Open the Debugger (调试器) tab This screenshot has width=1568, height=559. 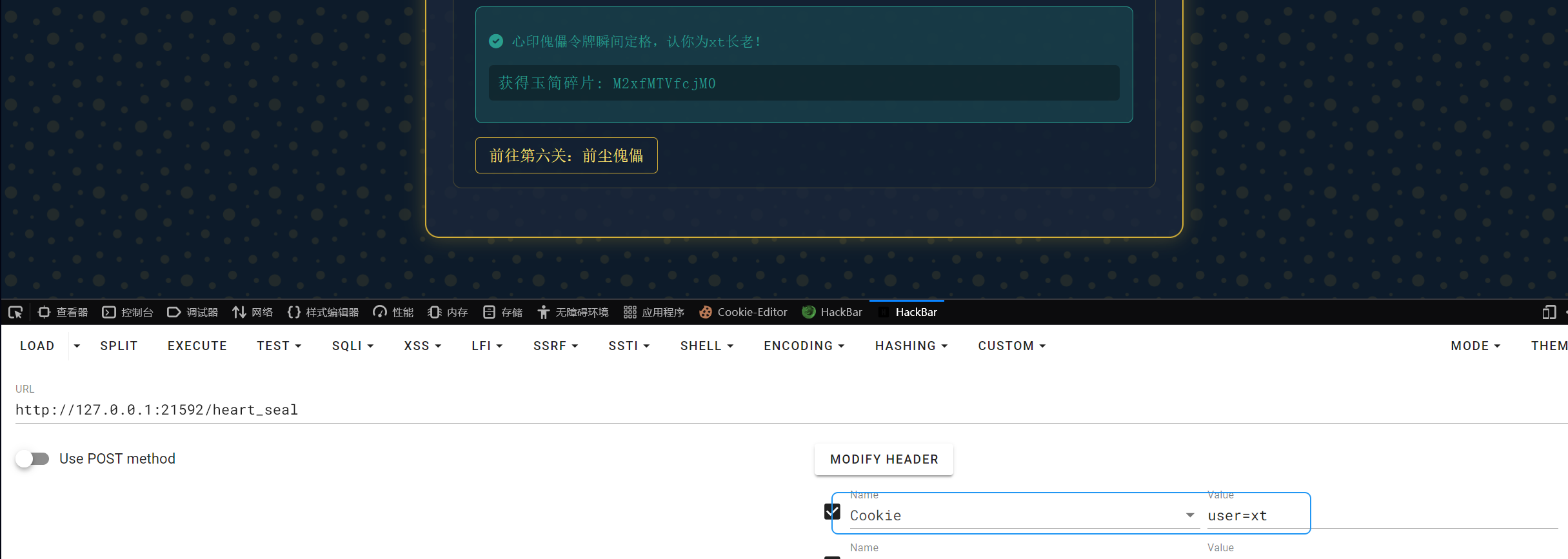tap(192, 313)
